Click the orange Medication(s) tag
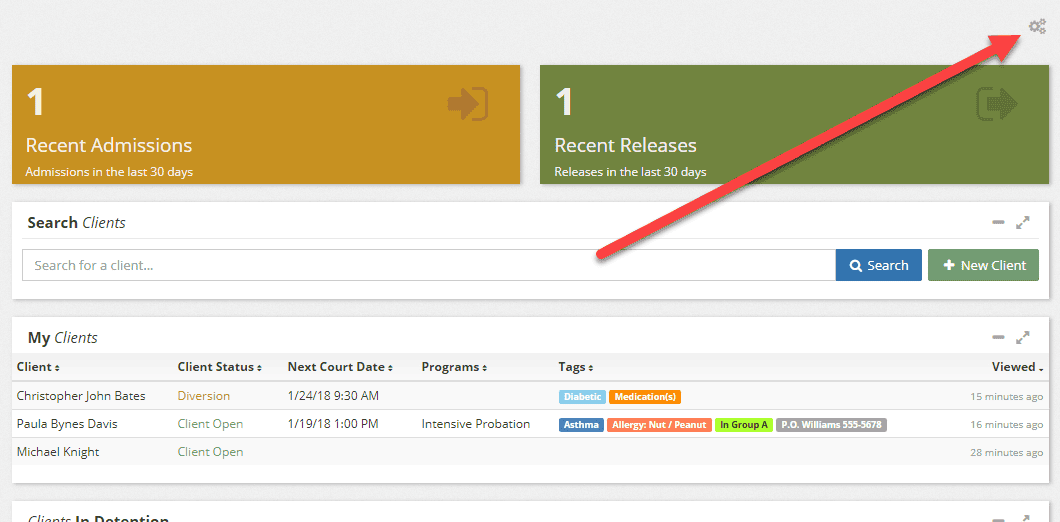Image resolution: width=1060 pixels, height=522 pixels. [x=645, y=397]
